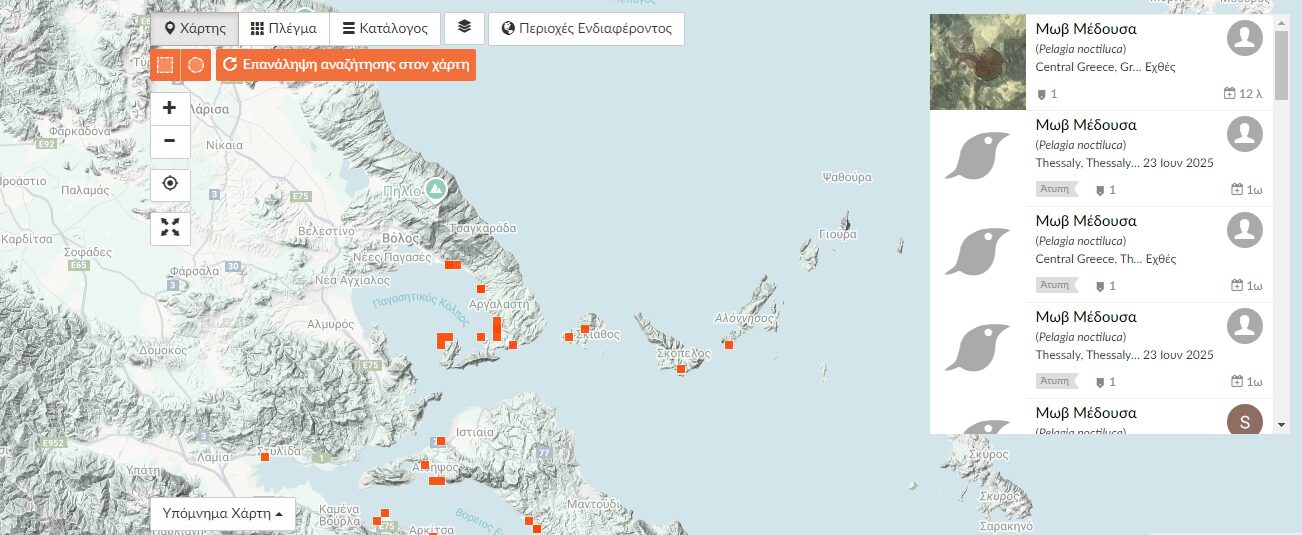Click the scroll down arrow in observations list
The width and height of the screenshot is (1302, 535).
pyautogui.click(x=1282, y=425)
